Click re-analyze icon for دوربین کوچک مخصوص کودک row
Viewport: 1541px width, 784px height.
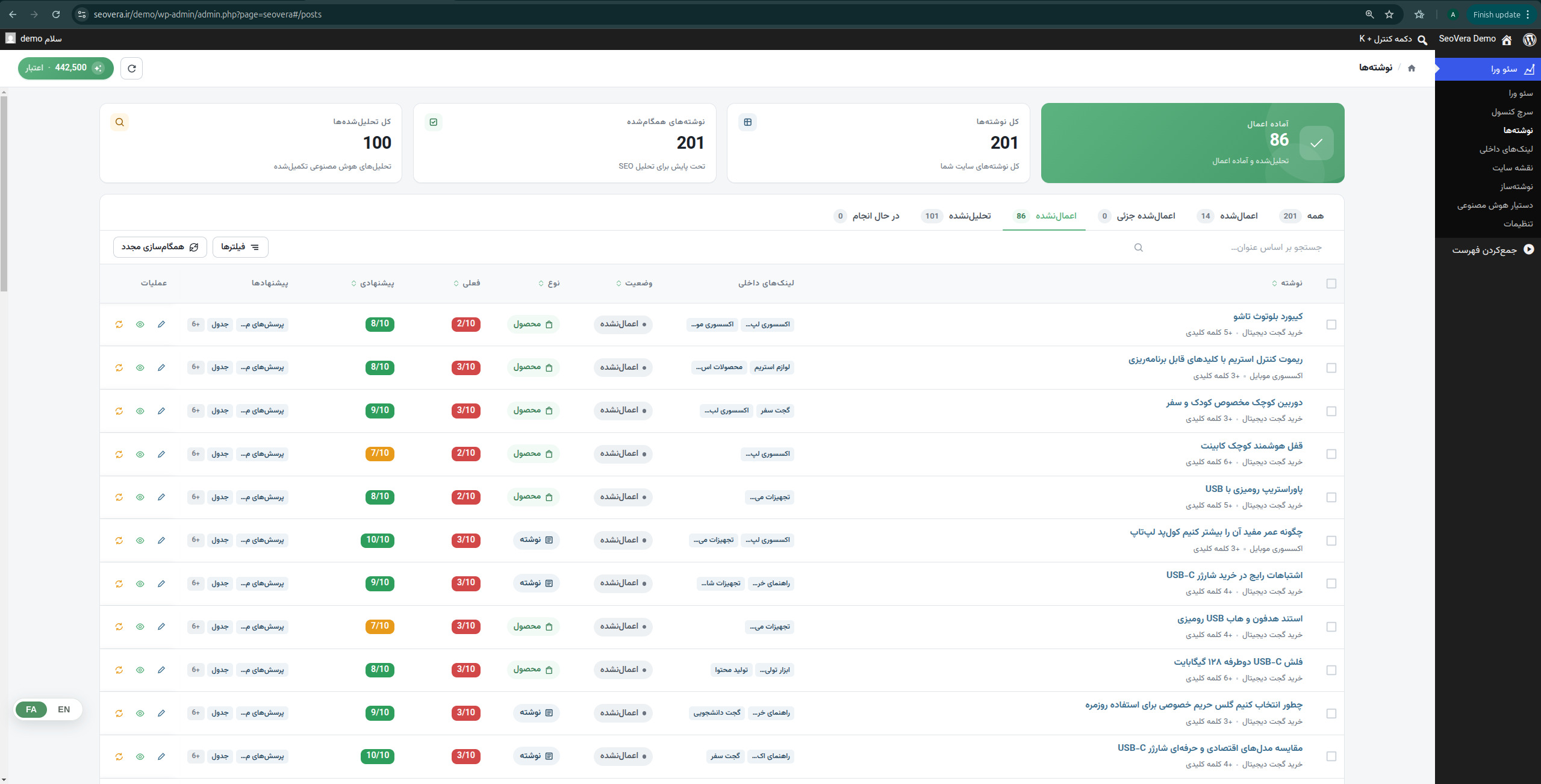click(x=119, y=411)
